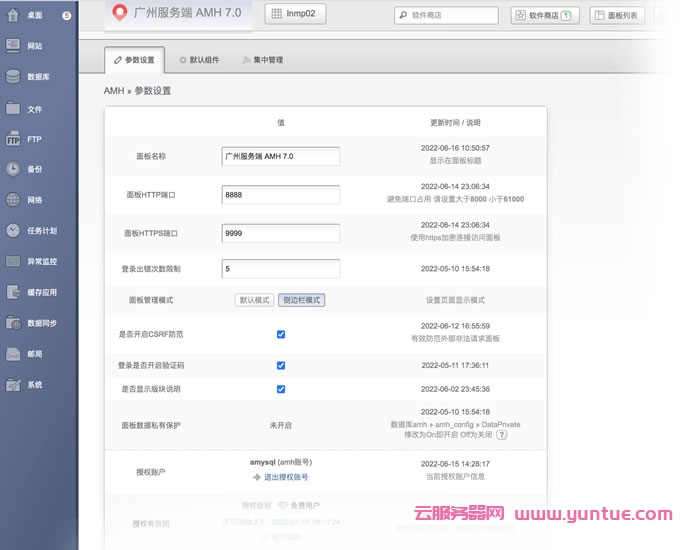Toggle the 登录是否开启验证码 checkbox
Screen dimensions: 700x550
pyautogui.click(x=281, y=366)
